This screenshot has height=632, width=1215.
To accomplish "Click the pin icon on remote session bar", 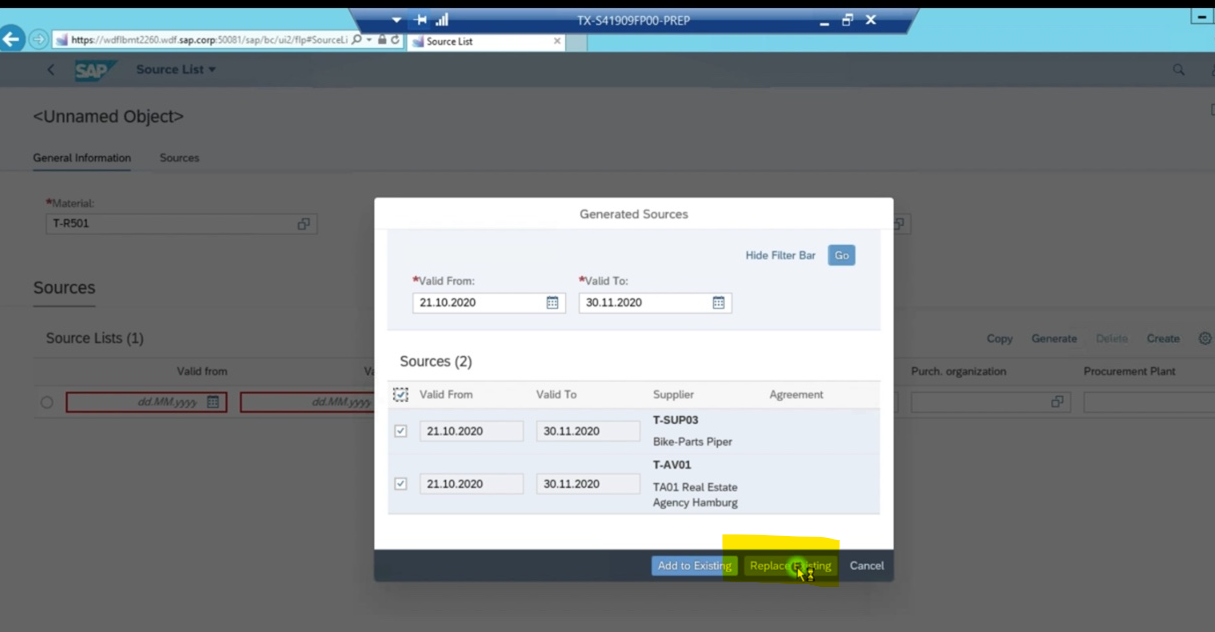I will [420, 20].
